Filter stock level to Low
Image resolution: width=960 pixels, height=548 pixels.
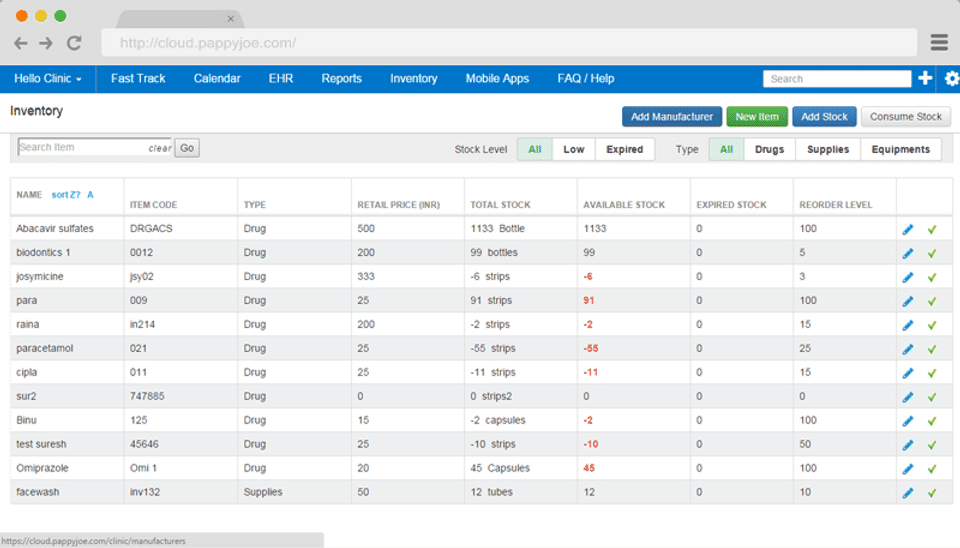[574, 149]
